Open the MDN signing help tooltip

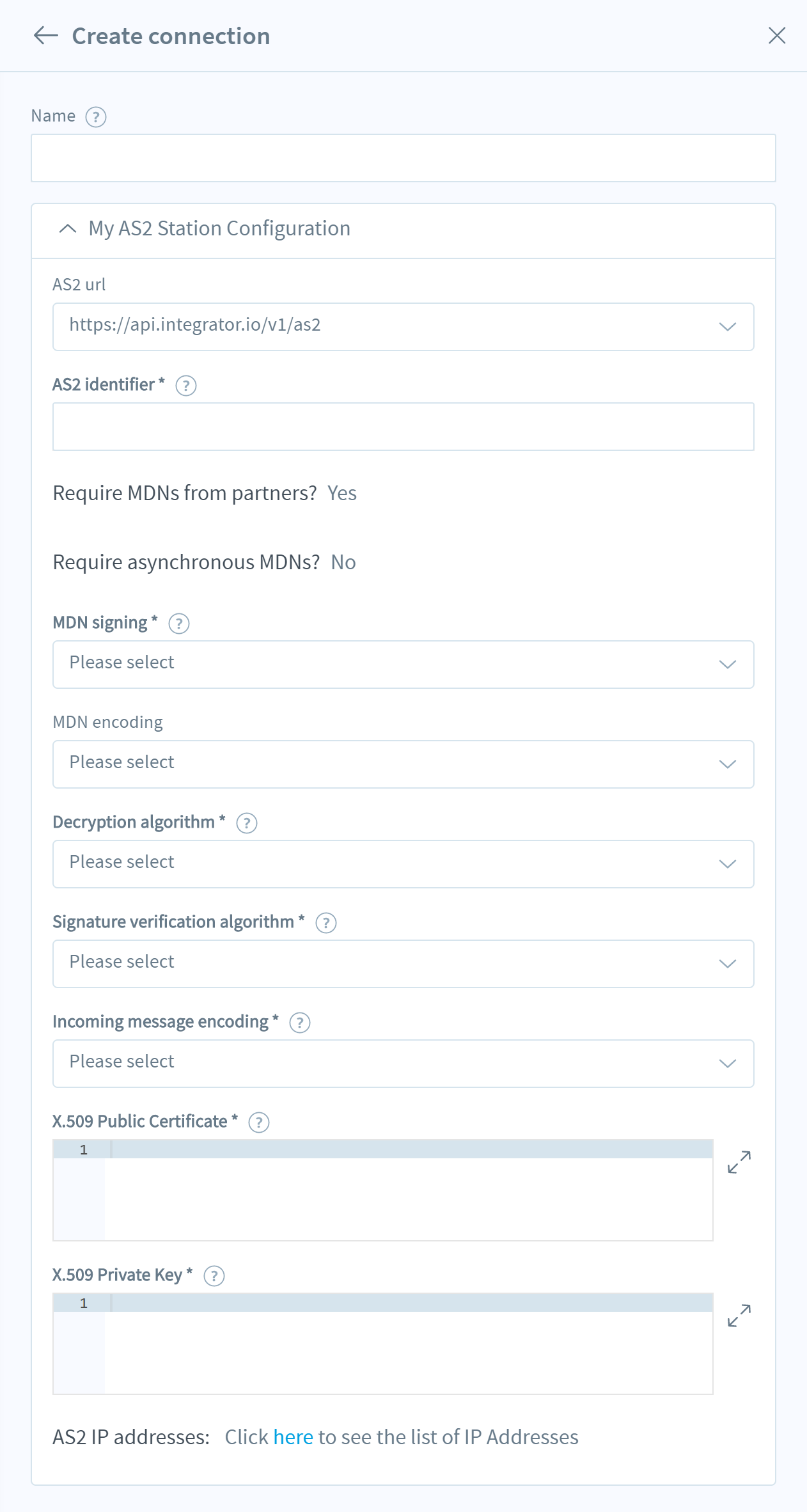click(179, 623)
